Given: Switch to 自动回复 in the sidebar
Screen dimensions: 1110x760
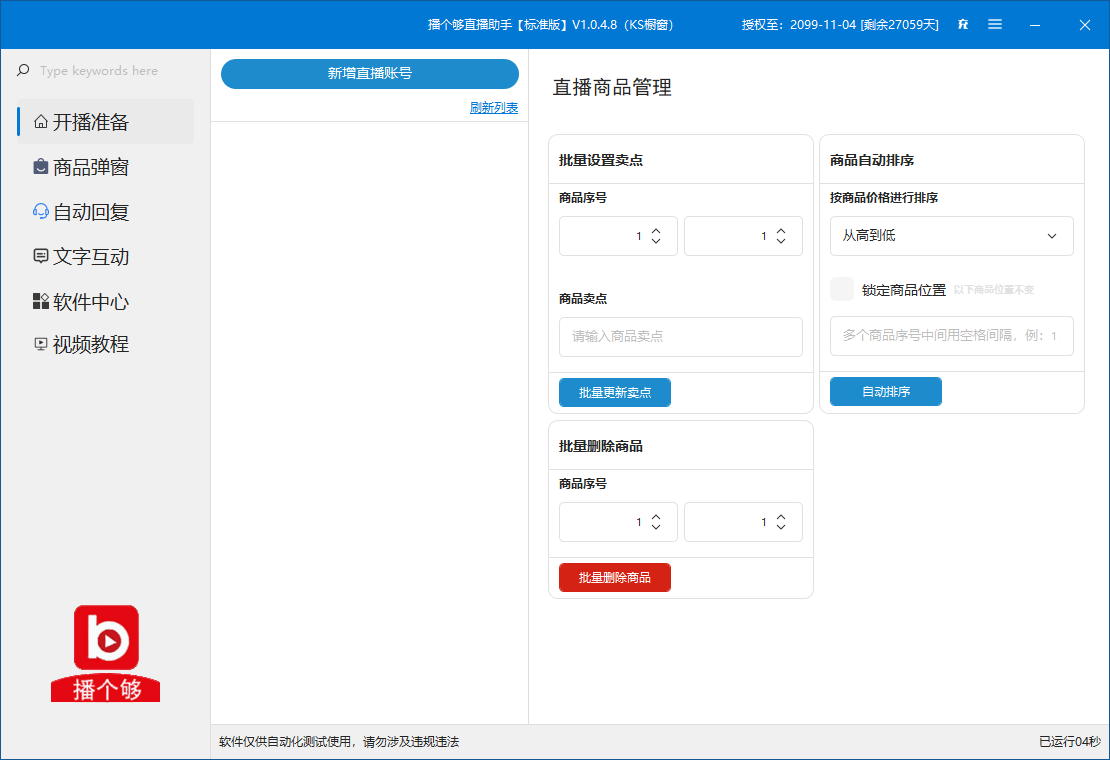Looking at the screenshot, I should [x=91, y=212].
